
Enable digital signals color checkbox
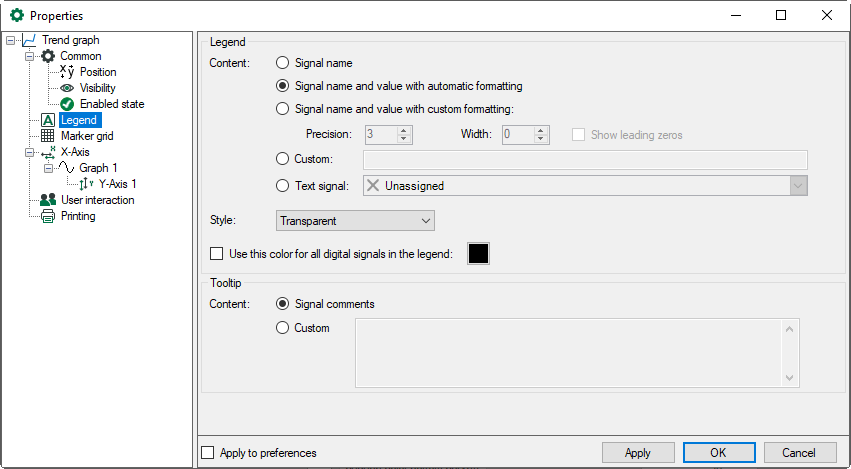[x=217, y=254]
